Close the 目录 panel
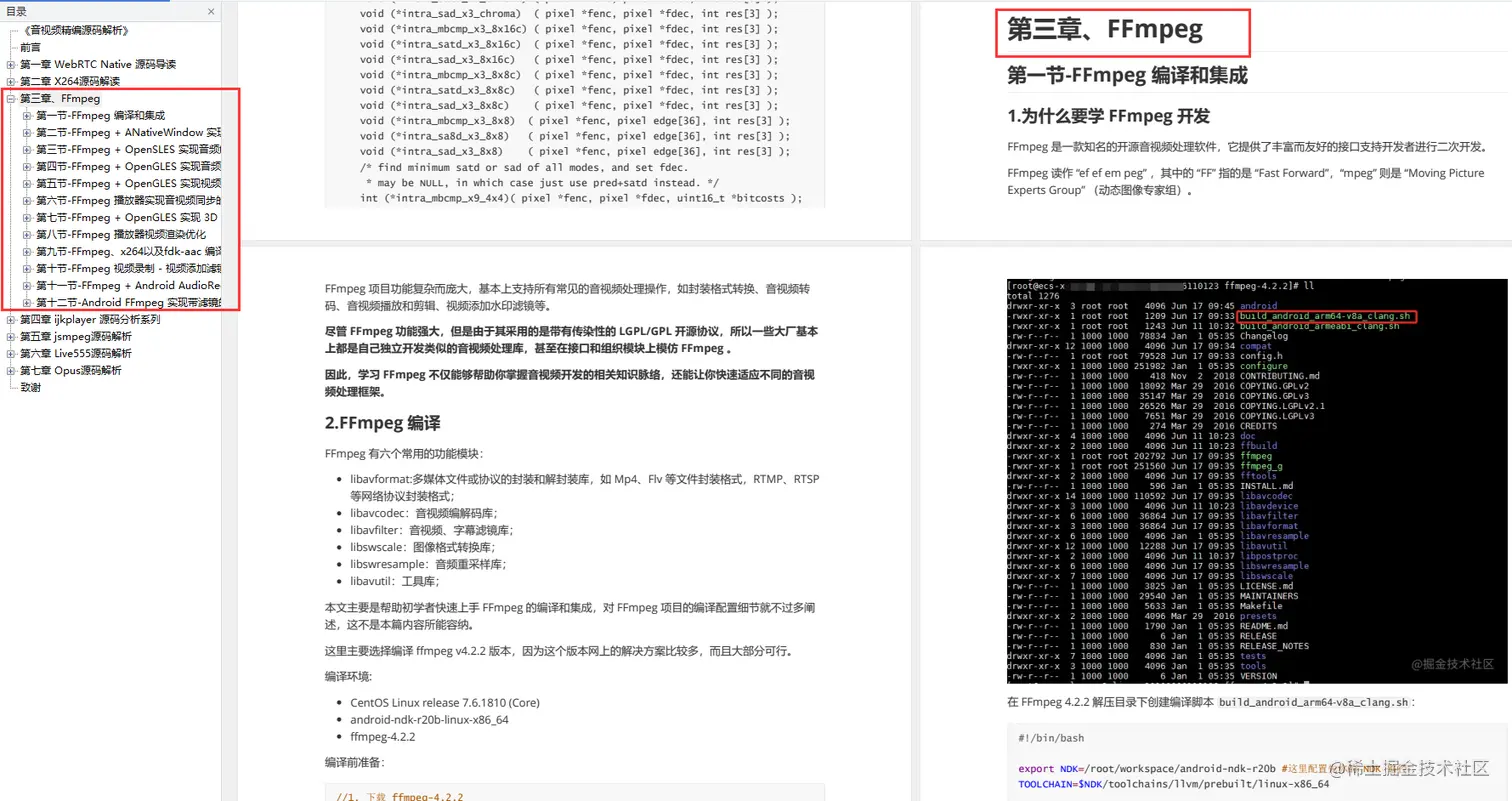1512x801 pixels. click(x=211, y=12)
